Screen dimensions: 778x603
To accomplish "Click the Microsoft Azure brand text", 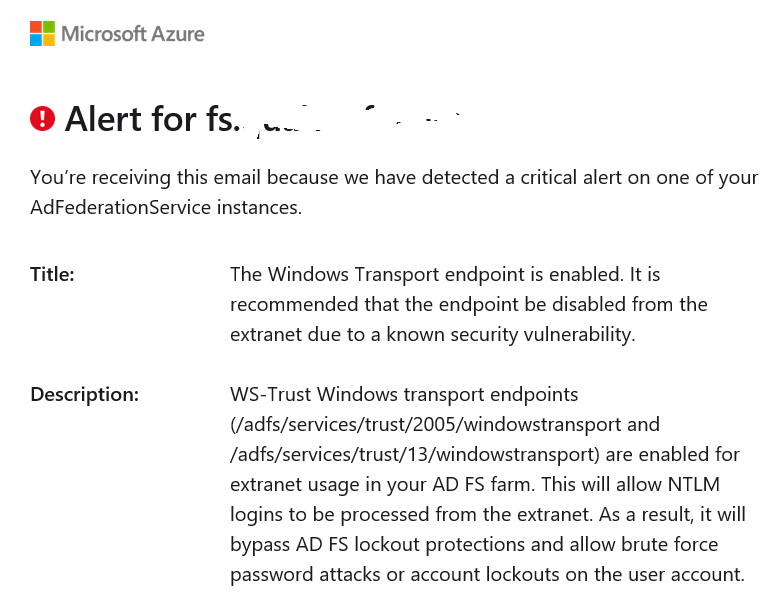I will click(x=133, y=34).
